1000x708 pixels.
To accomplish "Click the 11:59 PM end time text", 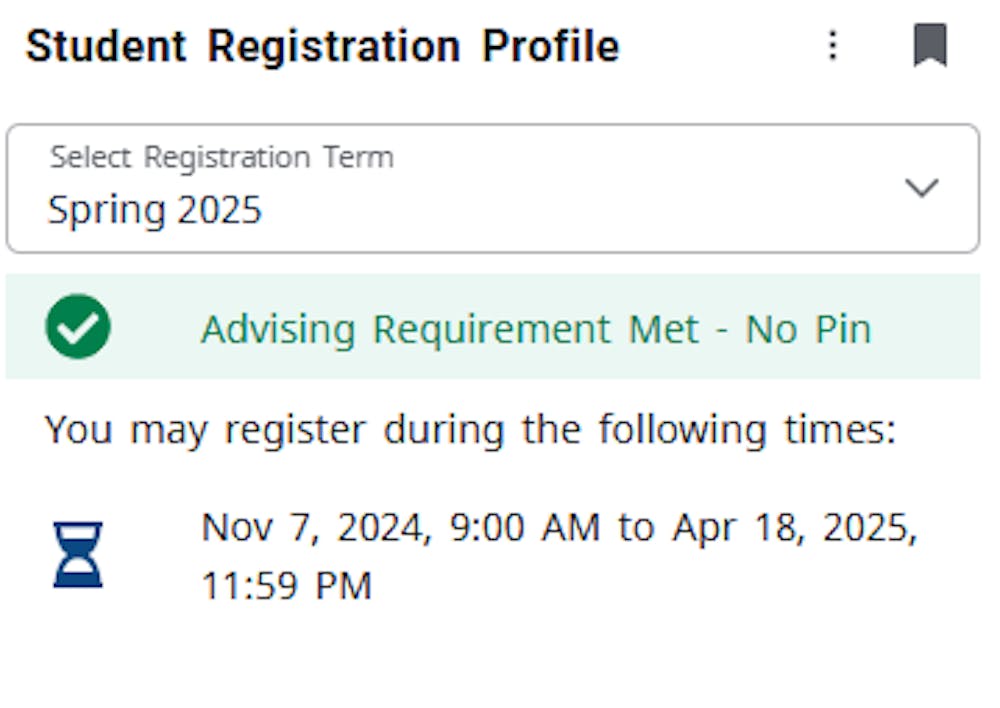I will pyautogui.click(x=287, y=585).
